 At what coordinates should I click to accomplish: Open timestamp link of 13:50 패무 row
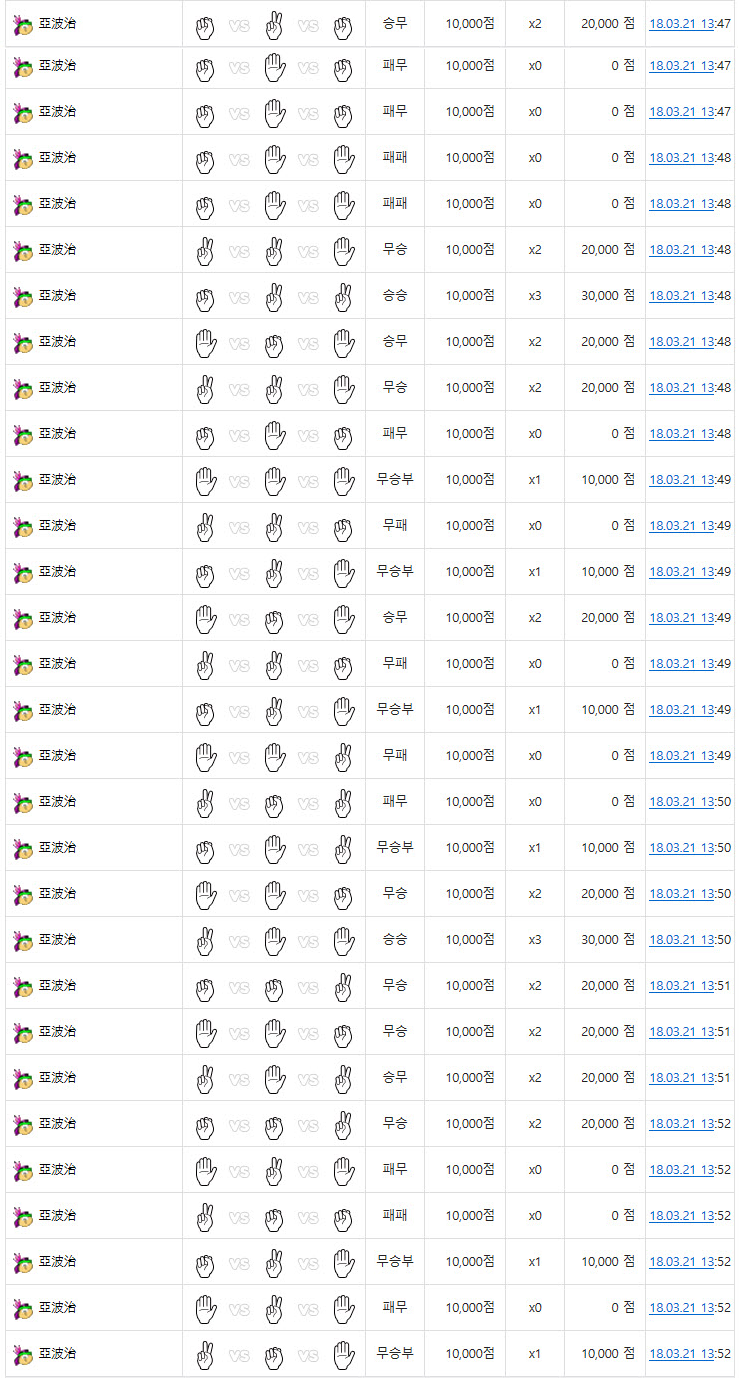690,802
